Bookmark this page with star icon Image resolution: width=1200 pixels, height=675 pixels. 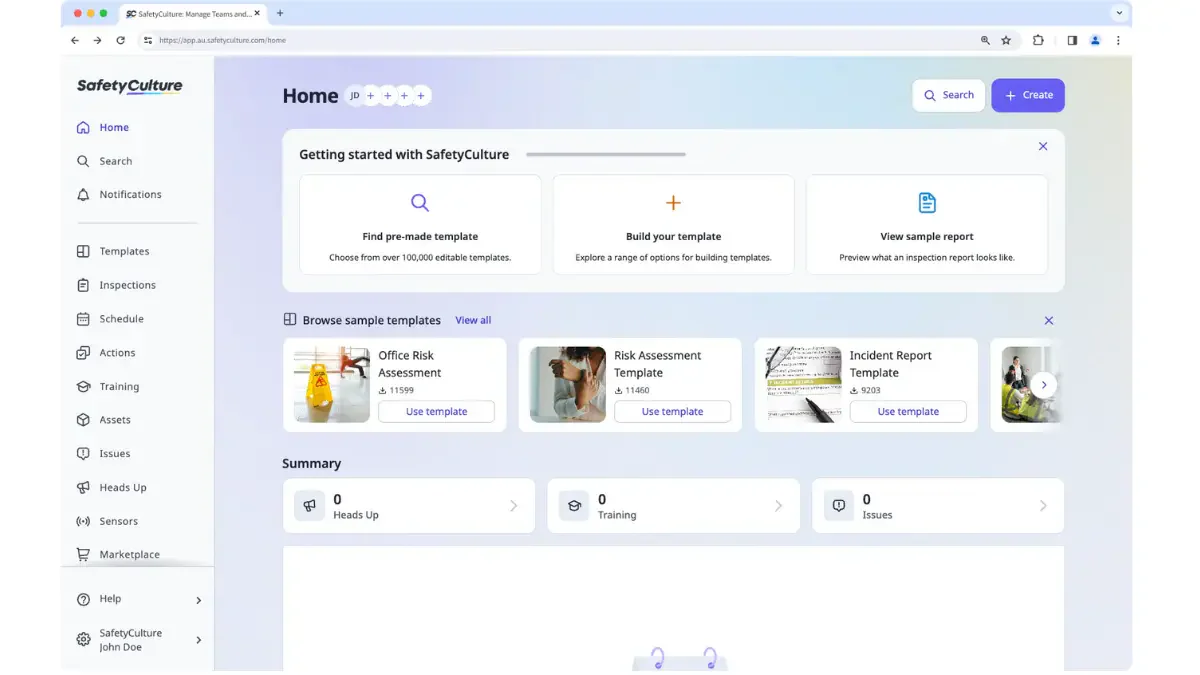tap(1006, 40)
